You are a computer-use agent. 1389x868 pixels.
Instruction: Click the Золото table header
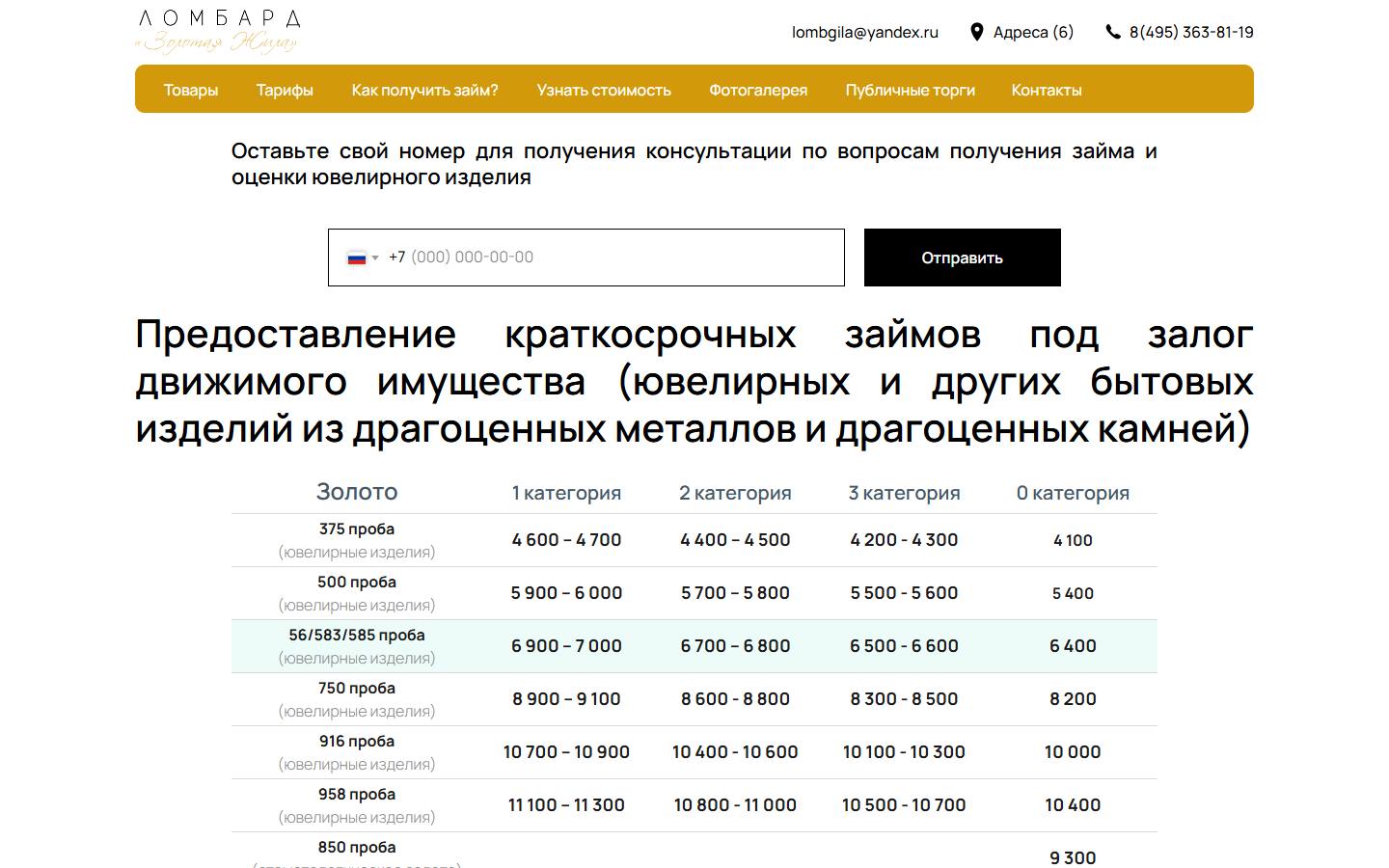pyautogui.click(x=357, y=492)
